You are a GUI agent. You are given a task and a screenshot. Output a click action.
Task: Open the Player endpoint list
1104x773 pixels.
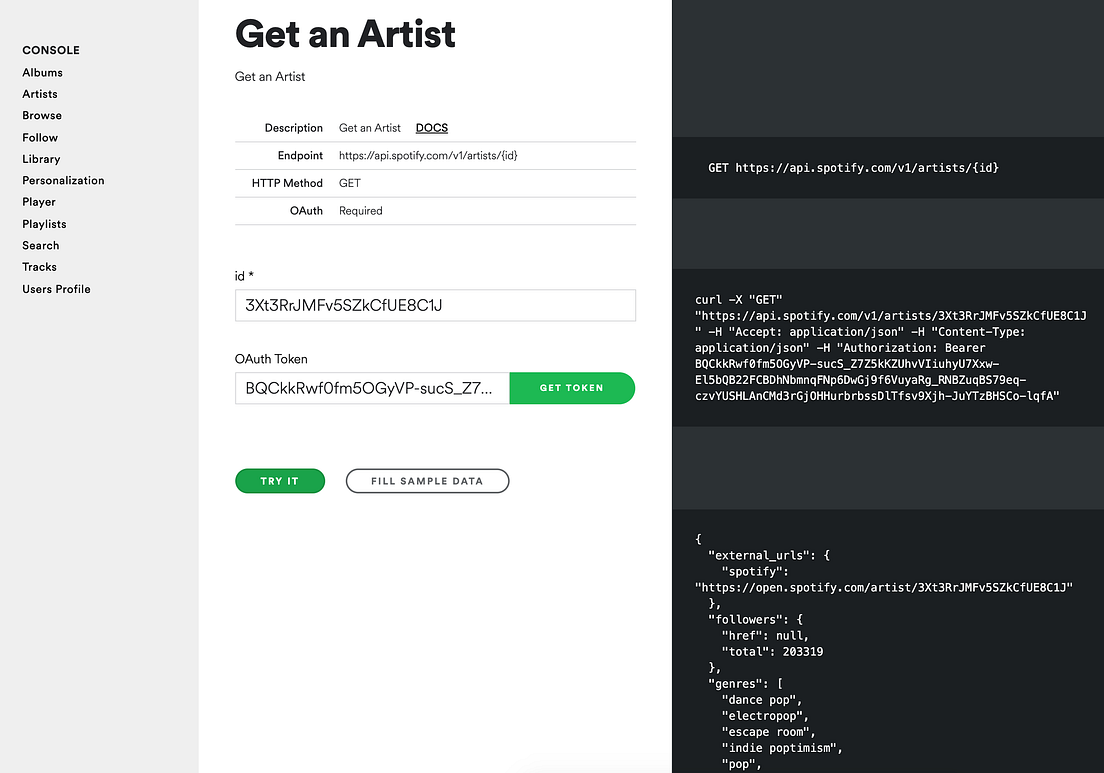38,201
